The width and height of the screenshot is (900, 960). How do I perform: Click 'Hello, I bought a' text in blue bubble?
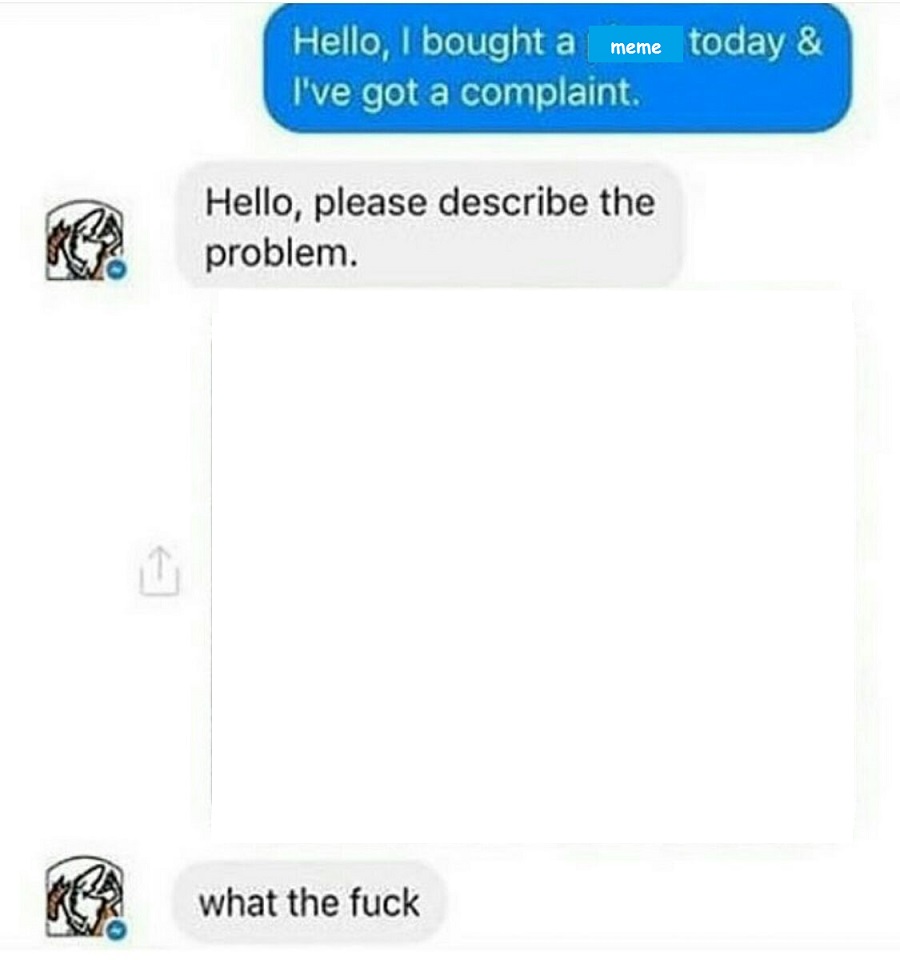434,42
